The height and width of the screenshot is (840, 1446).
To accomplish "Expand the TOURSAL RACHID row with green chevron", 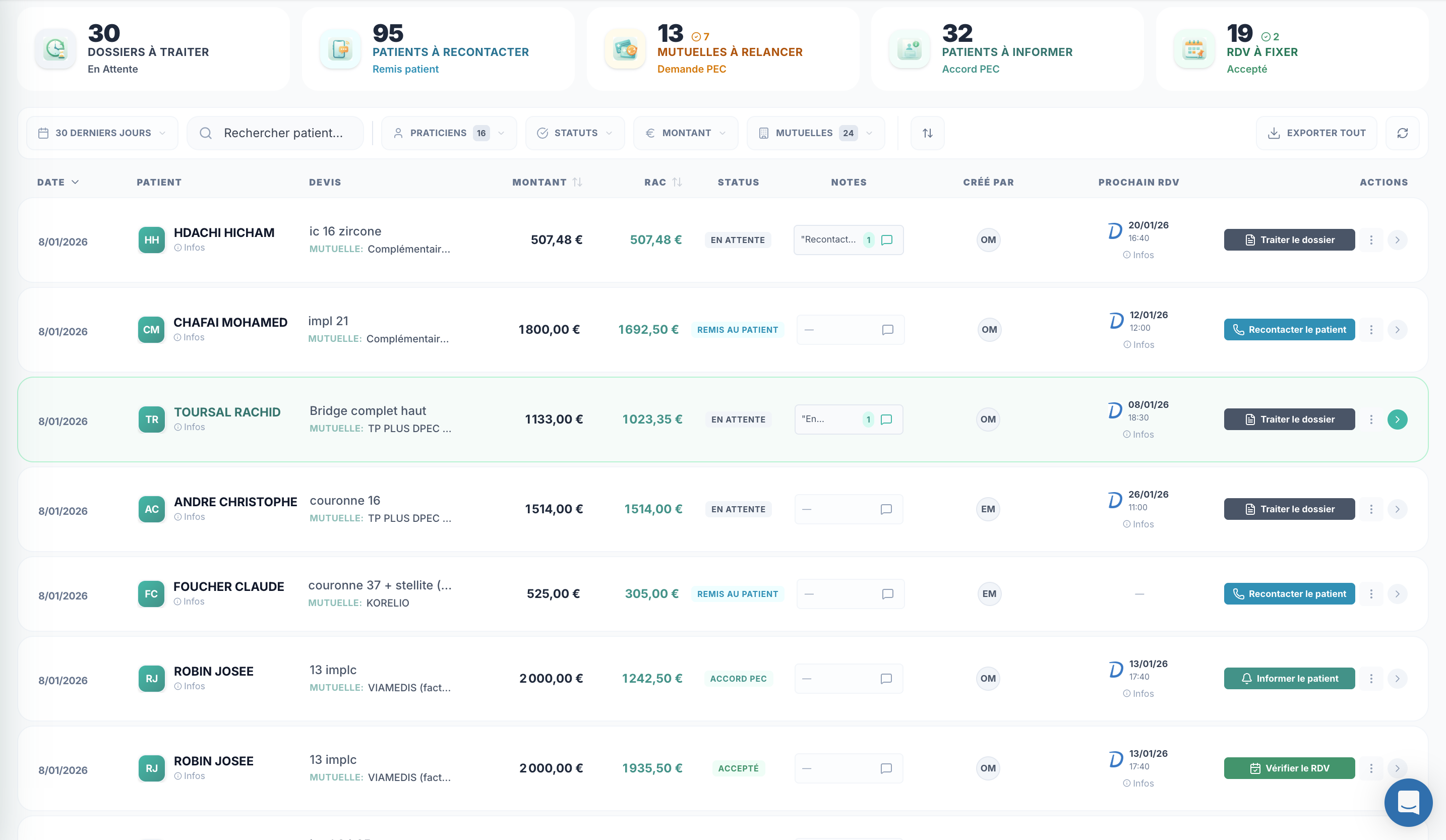I will [1397, 419].
